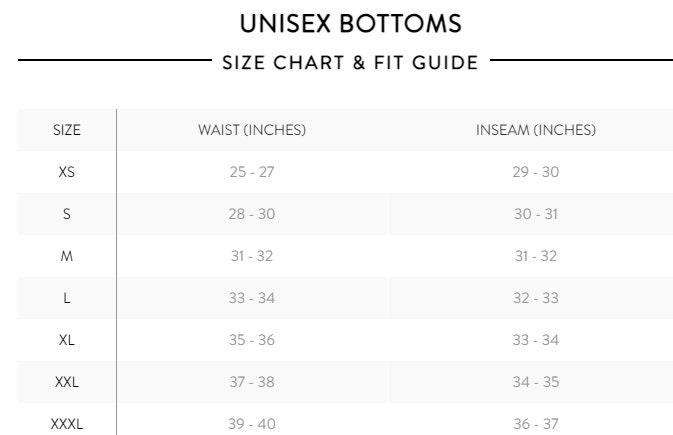The height and width of the screenshot is (435, 673).
Task: Click the M size row label
Action: point(67,256)
